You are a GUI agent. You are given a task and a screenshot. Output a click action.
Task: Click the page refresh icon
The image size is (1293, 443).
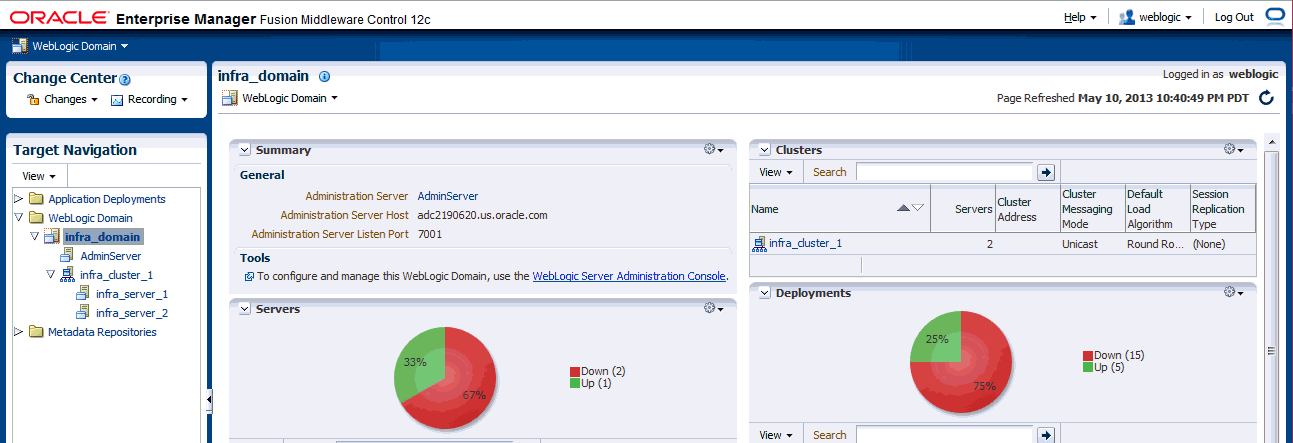1266,98
